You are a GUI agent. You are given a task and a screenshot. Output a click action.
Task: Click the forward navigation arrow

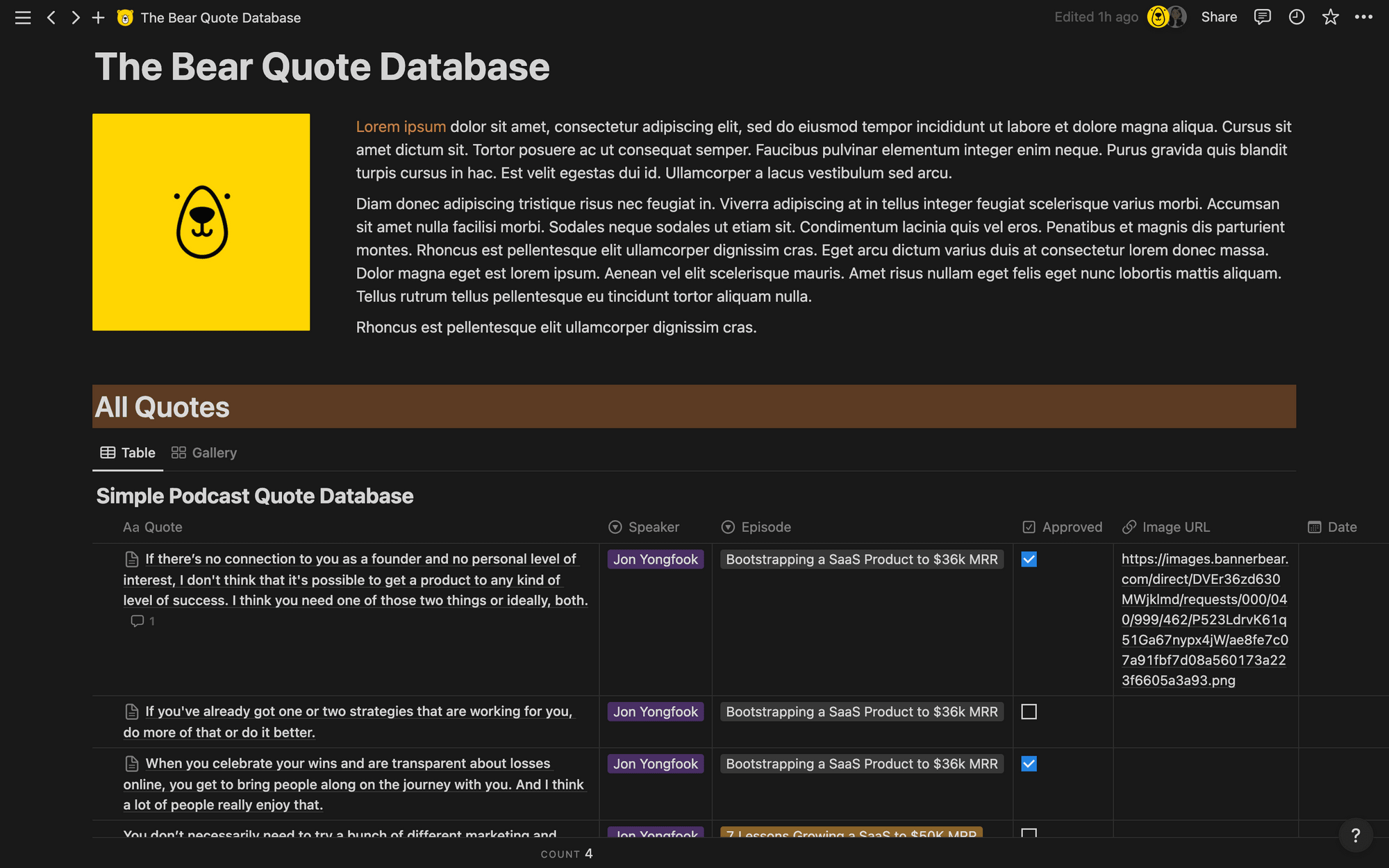tap(75, 17)
